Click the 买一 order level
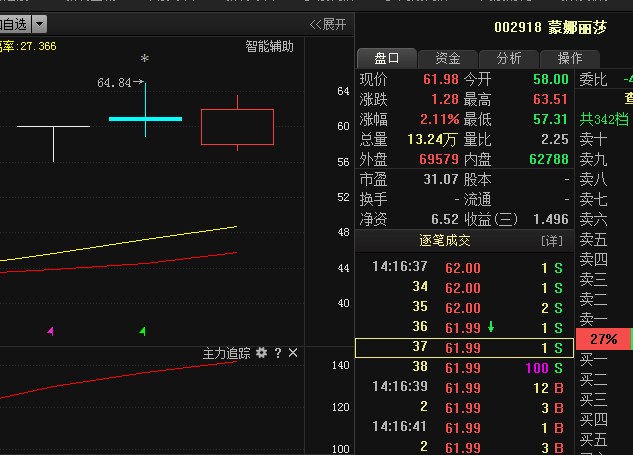Image resolution: width=633 pixels, height=455 pixels. click(593, 359)
